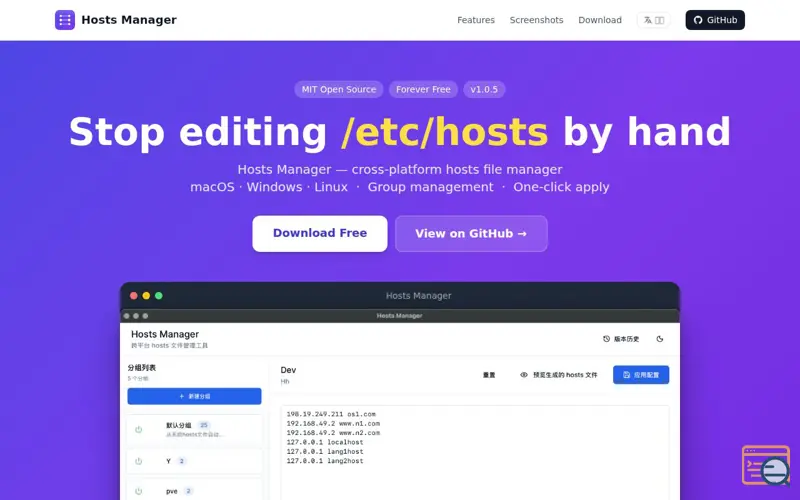
Task: Click the yellow dot in mock window
Action: 146,295
